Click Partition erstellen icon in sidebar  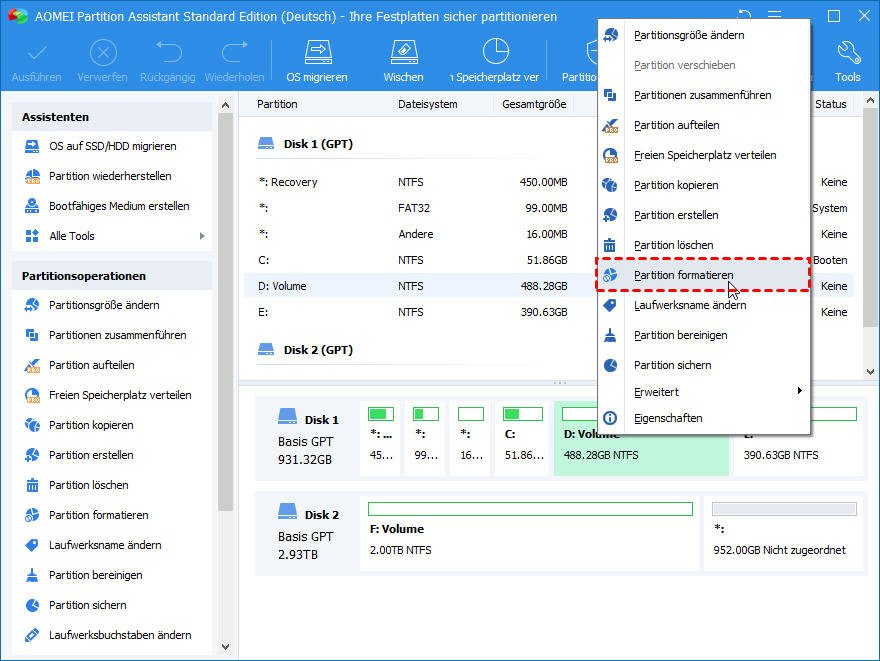[x=33, y=455]
